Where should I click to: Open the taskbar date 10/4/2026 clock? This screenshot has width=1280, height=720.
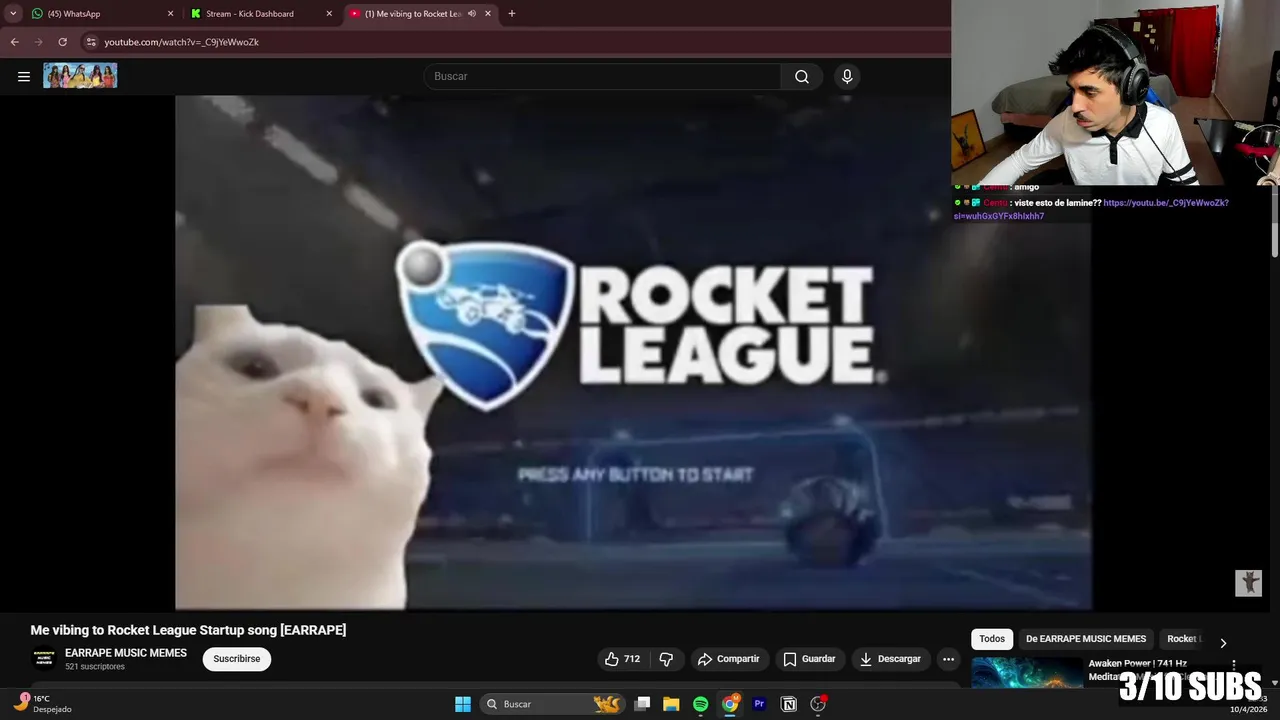[1250, 704]
